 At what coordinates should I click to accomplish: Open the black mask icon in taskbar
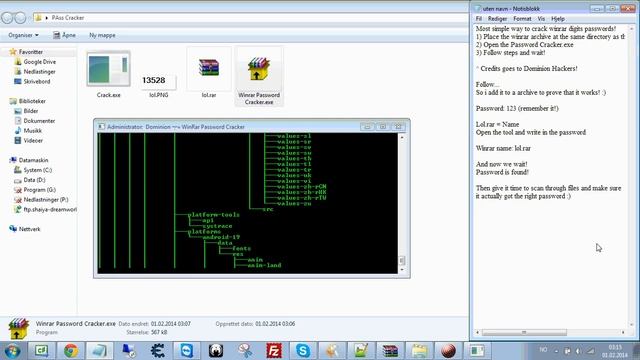[x=216, y=351]
